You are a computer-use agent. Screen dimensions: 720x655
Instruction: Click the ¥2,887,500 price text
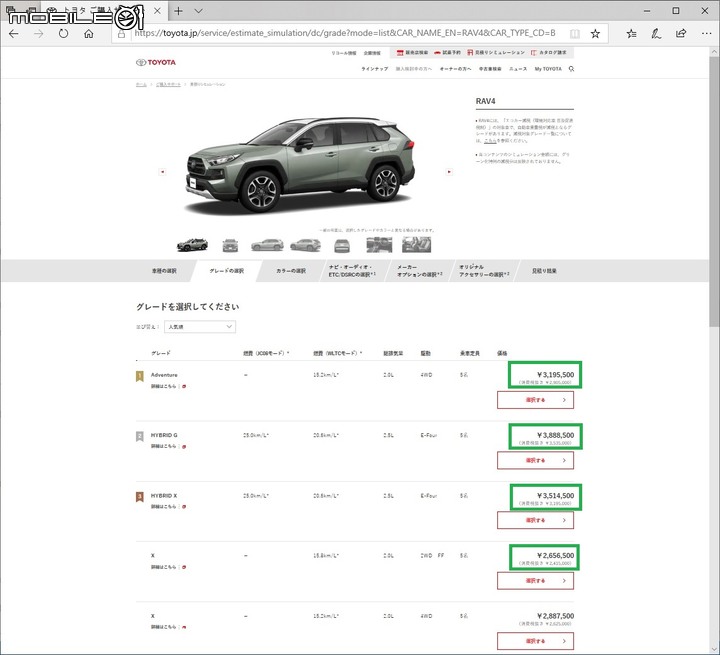[x=555, y=616]
